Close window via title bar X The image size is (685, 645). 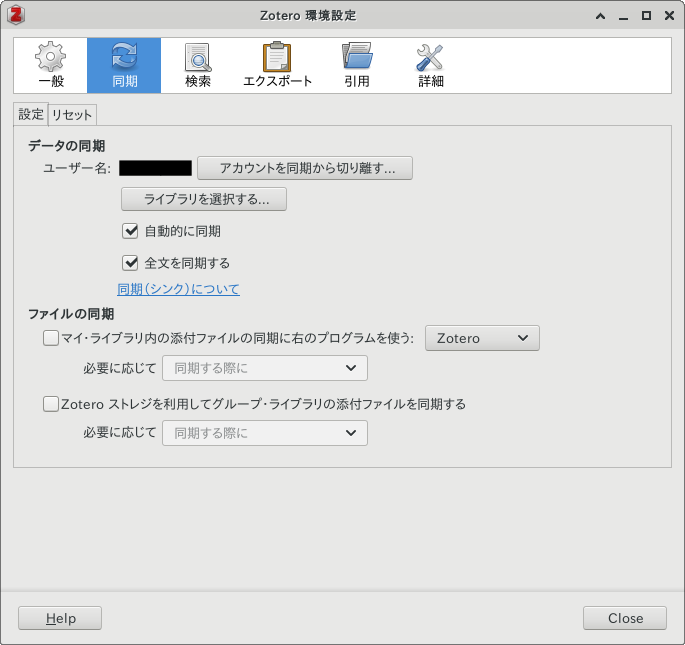(669, 16)
